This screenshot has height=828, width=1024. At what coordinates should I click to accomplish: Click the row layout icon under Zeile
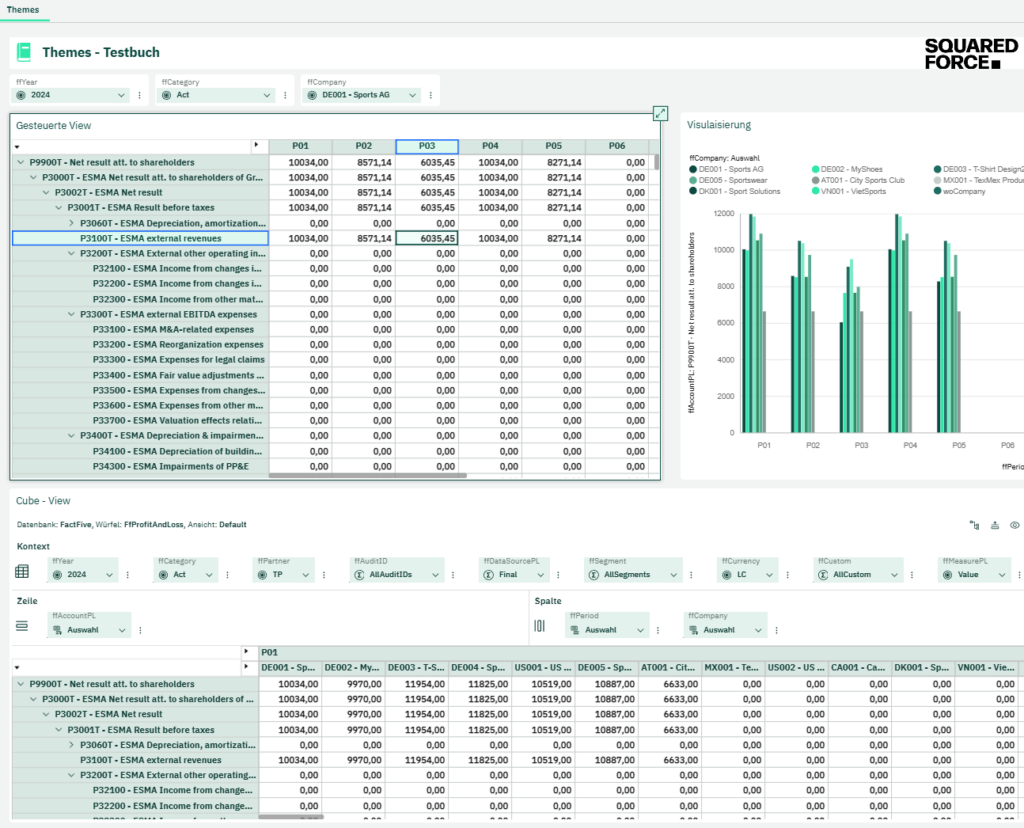click(22, 626)
